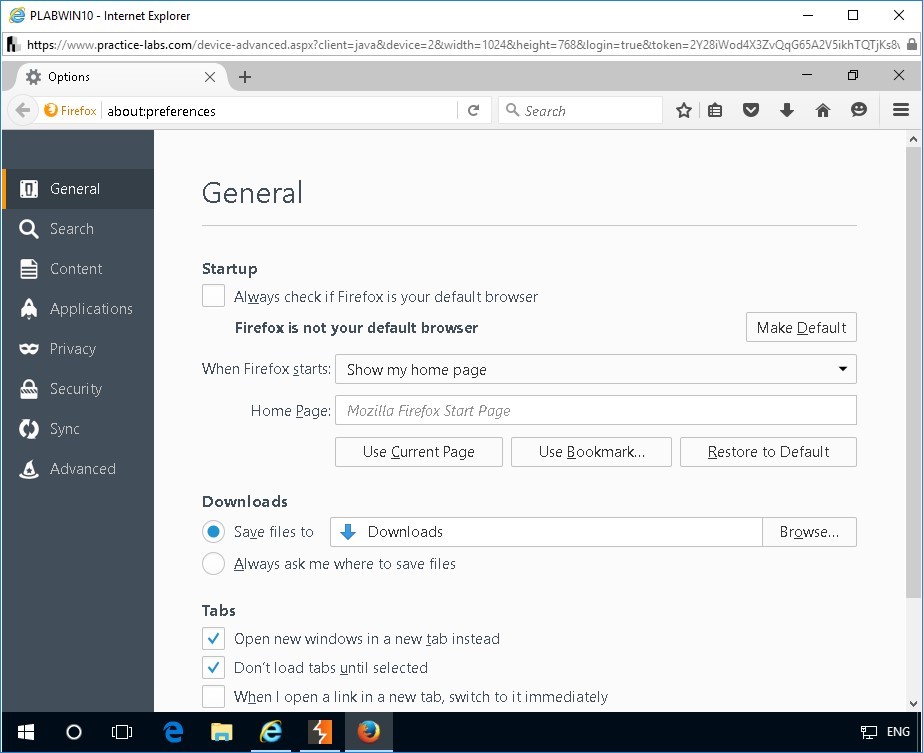
Task: Open a new tab with plus button
Action: 245,77
